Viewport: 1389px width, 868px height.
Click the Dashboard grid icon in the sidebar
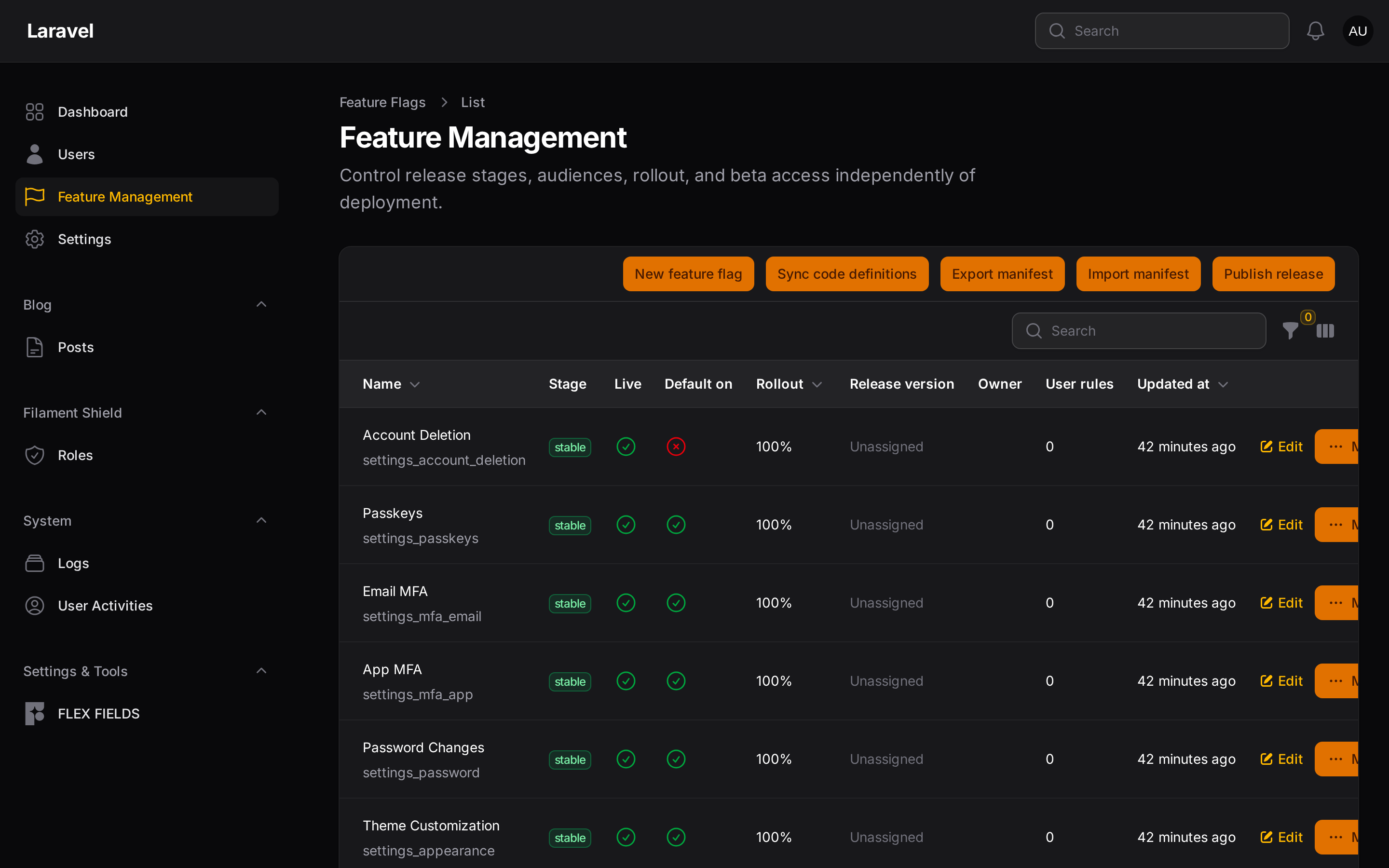[34, 112]
